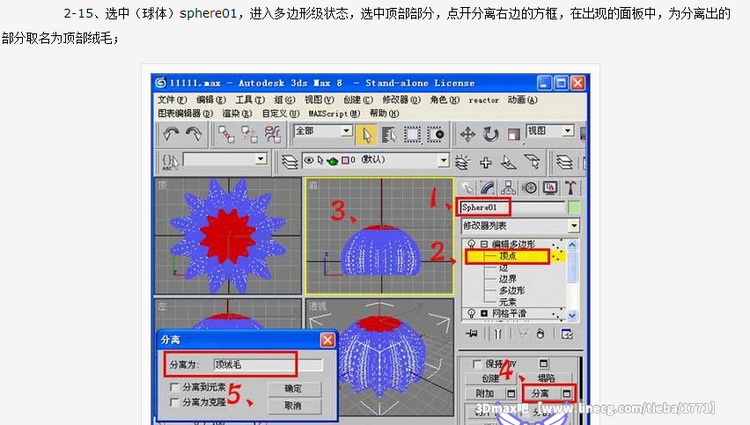
Task: Select the Move tool in the toolbar
Action: click(467, 134)
